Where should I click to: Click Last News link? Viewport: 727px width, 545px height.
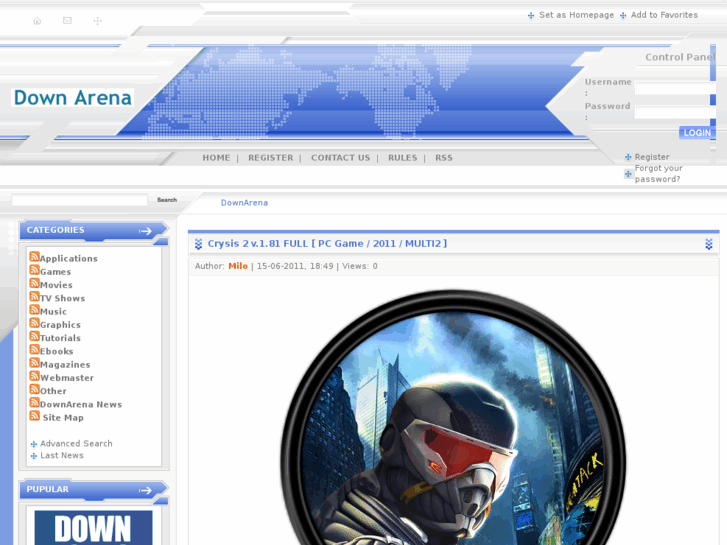coord(62,455)
